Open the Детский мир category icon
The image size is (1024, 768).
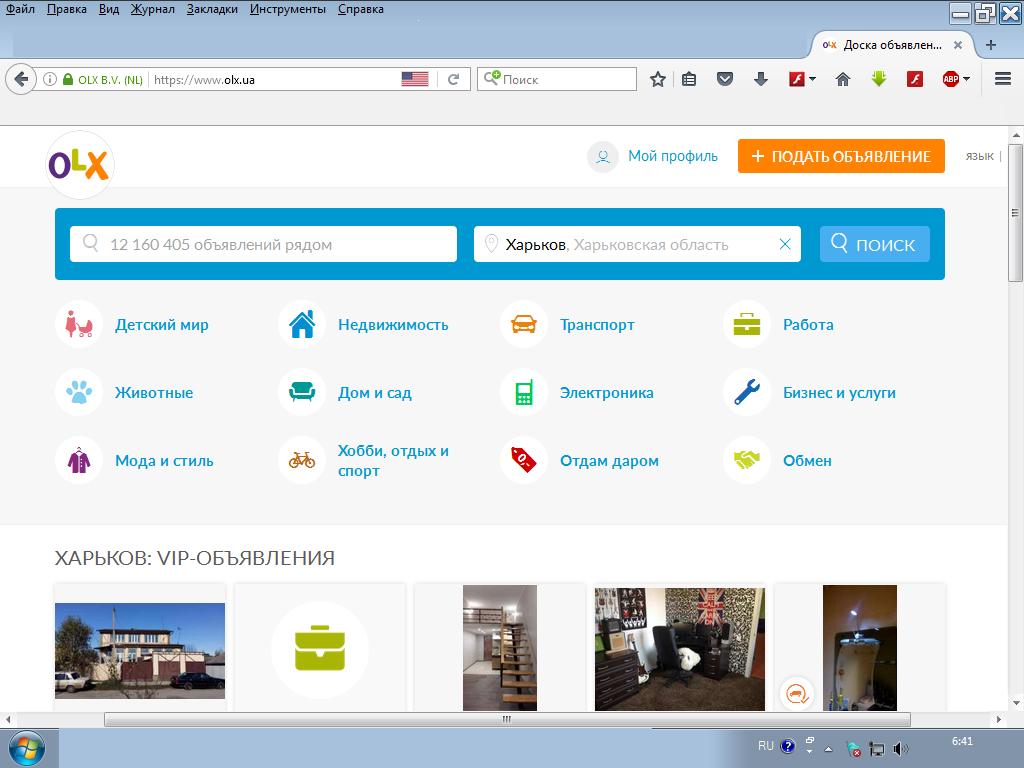[79, 325]
